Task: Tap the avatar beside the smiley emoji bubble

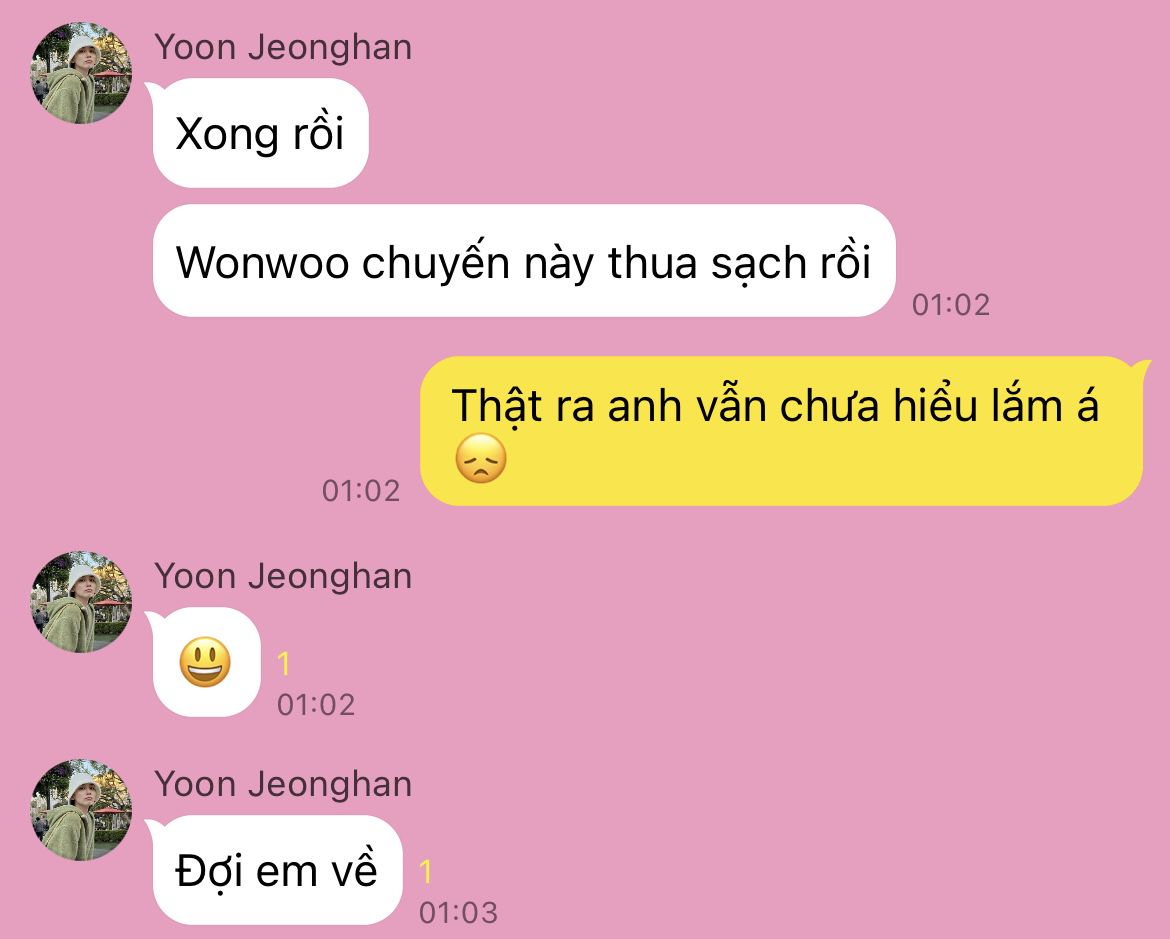Action: 81,602
